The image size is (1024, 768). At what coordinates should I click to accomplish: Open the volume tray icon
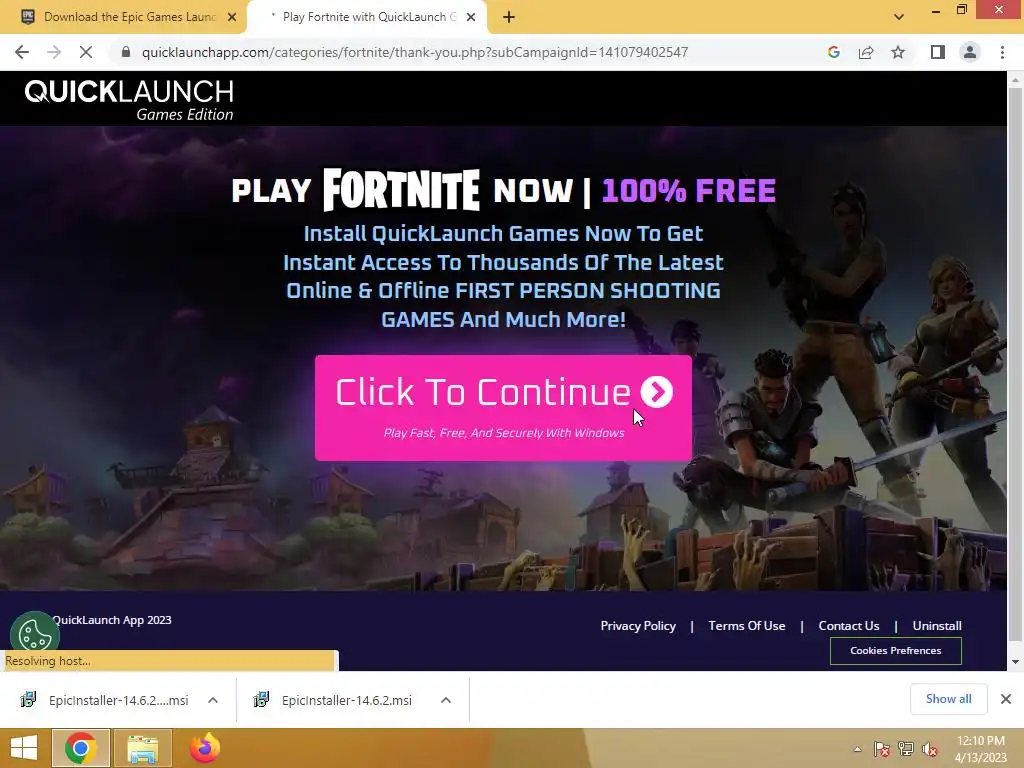click(x=930, y=749)
